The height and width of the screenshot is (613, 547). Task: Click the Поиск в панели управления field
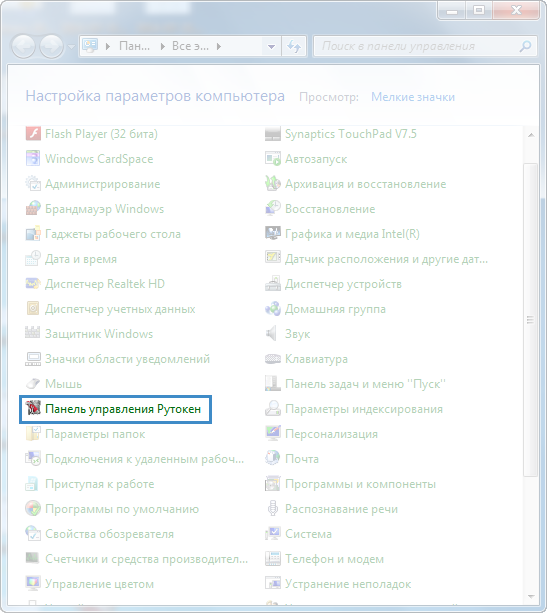425,47
